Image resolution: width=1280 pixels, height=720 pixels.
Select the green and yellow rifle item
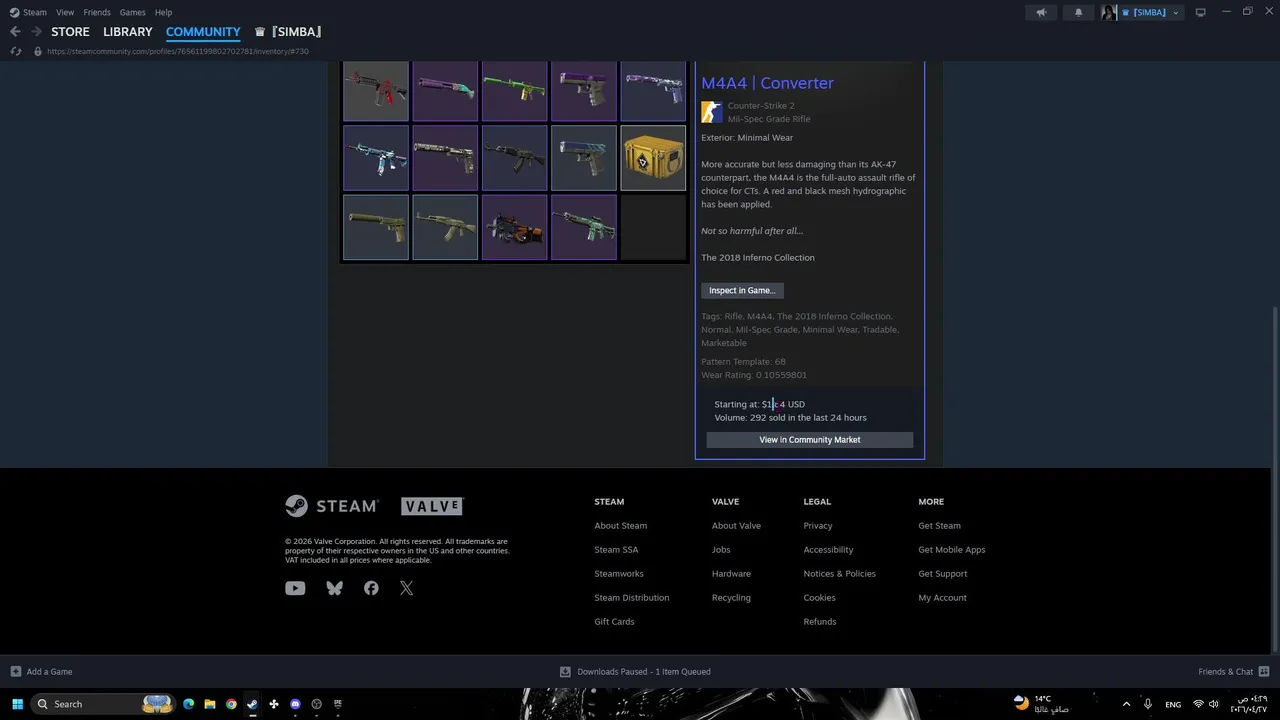tap(515, 91)
